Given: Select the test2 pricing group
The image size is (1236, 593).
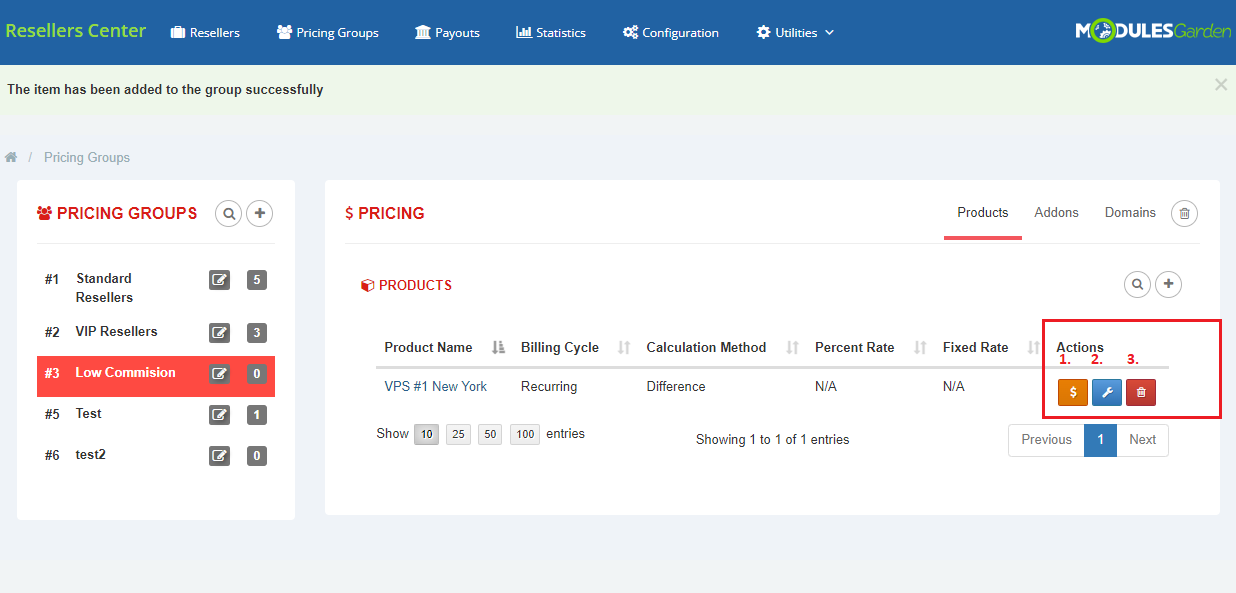Looking at the screenshot, I should [90, 454].
